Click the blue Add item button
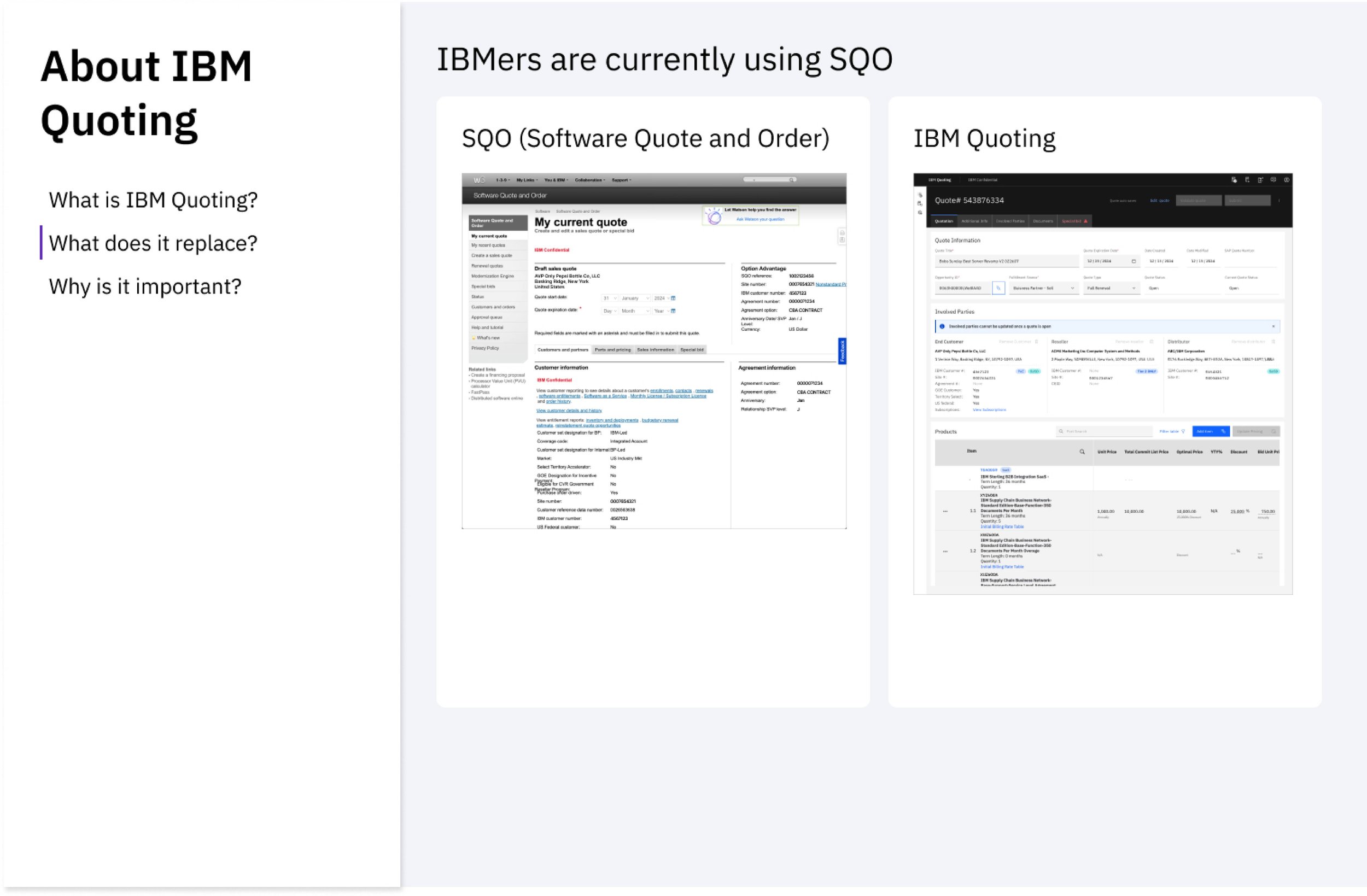Viewport: 1367px width, 896px height. click(1211, 431)
